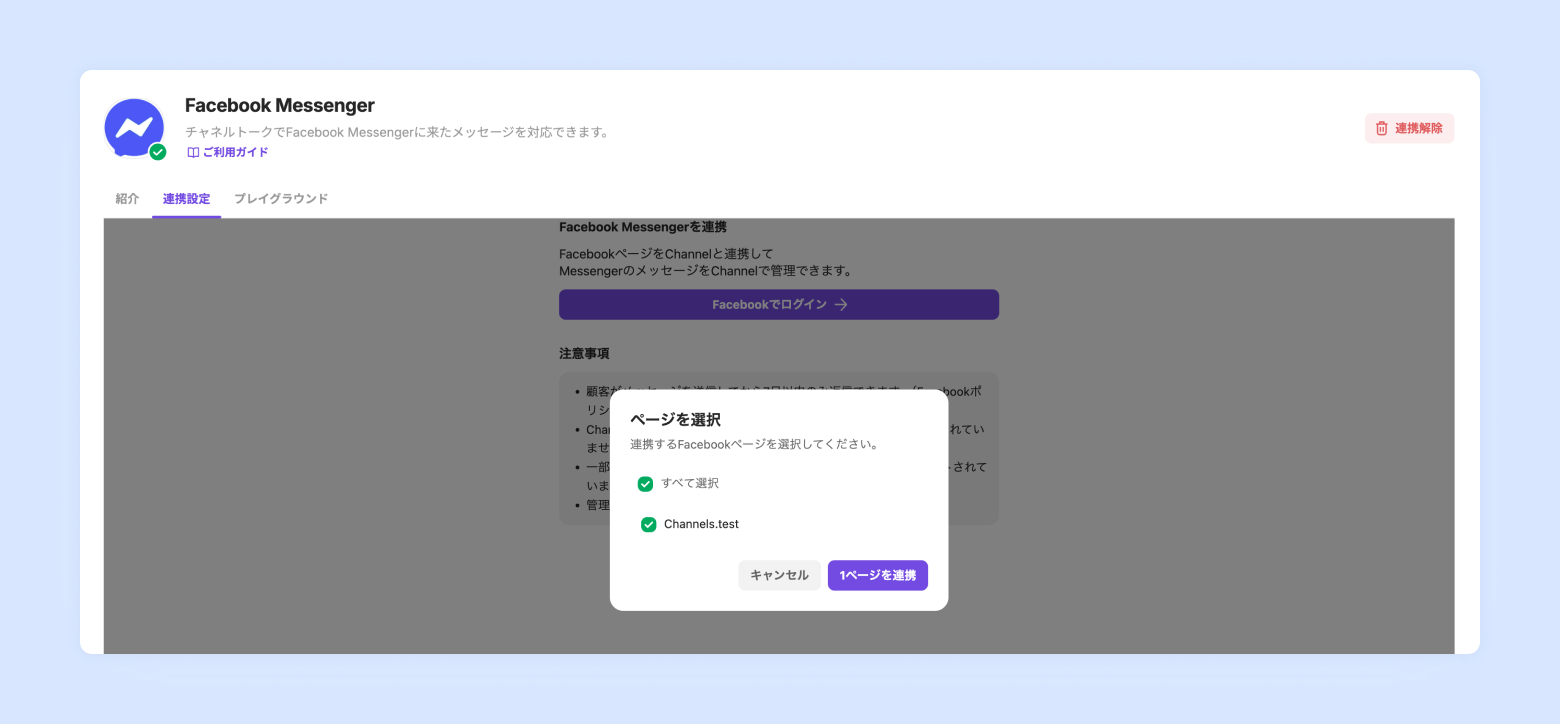The image size is (1560, 724).
Task: Click the すべて選択 label text
Action: click(690, 483)
